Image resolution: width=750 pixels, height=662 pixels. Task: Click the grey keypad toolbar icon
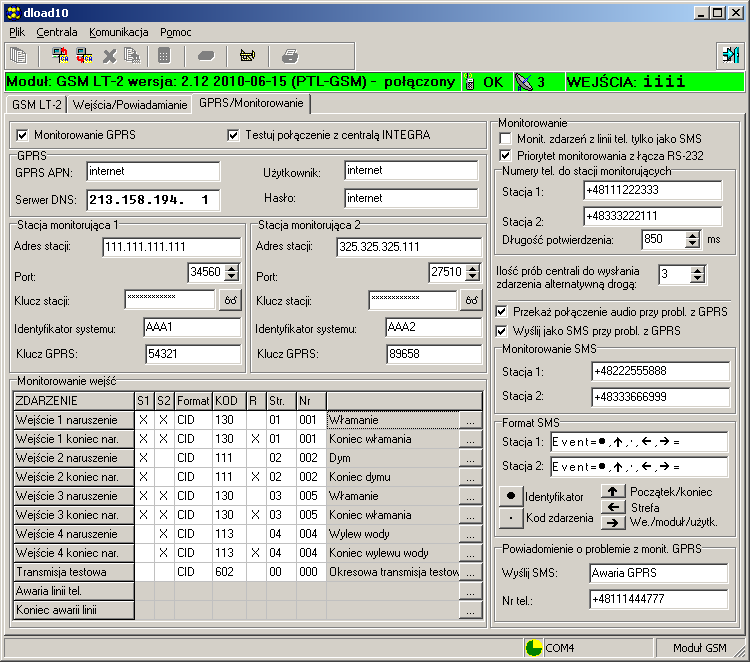[x=164, y=55]
